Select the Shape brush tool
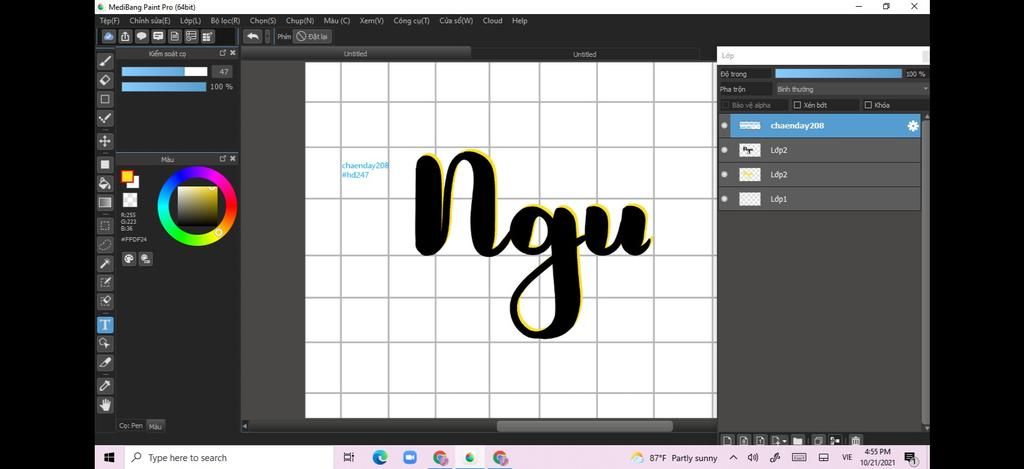 104,99
